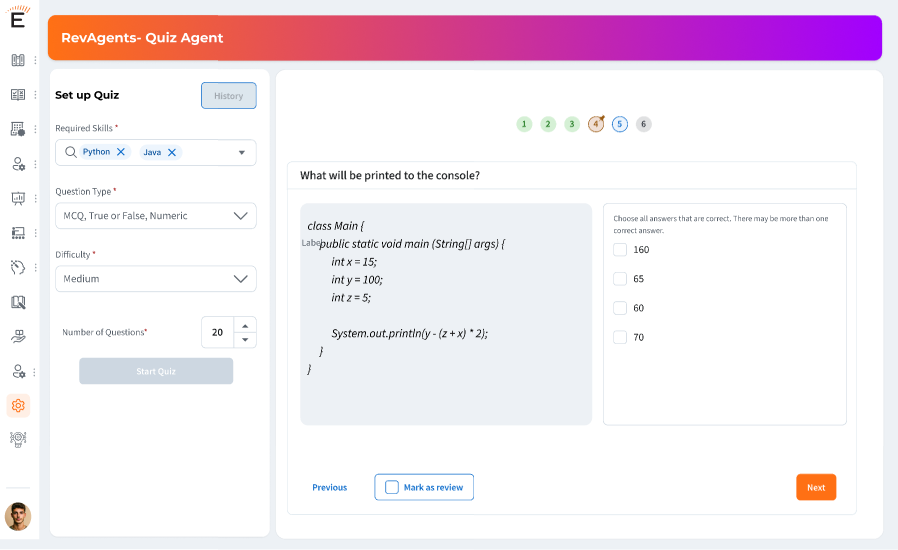The height and width of the screenshot is (550, 898).
Task: Open quiz History
Action: 228,96
